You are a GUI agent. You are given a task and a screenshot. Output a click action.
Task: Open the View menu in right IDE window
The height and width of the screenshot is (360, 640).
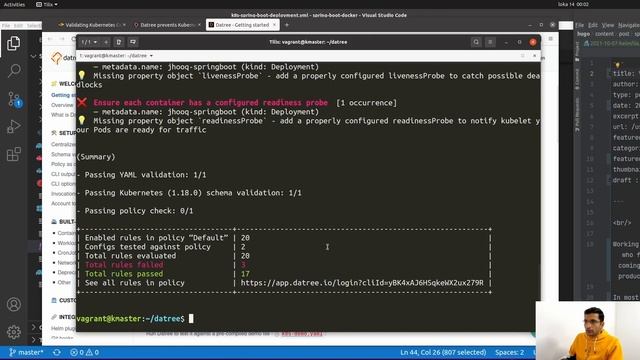608,25
